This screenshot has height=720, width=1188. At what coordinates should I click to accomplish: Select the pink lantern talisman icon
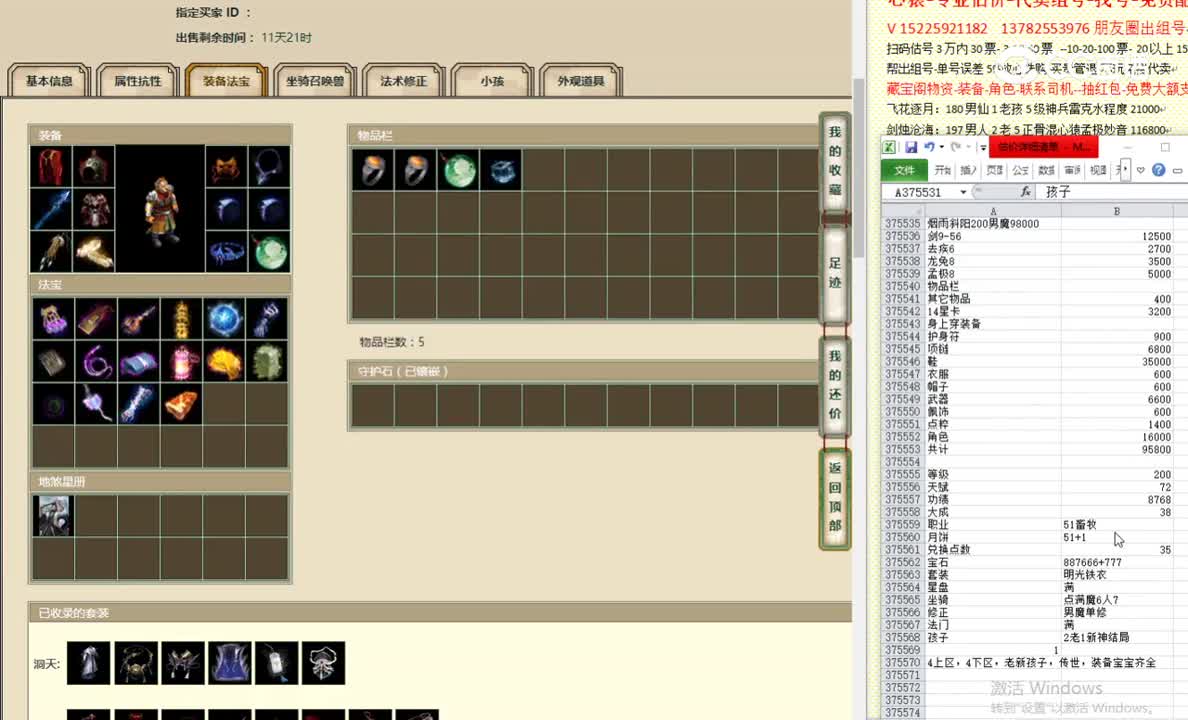click(182, 362)
